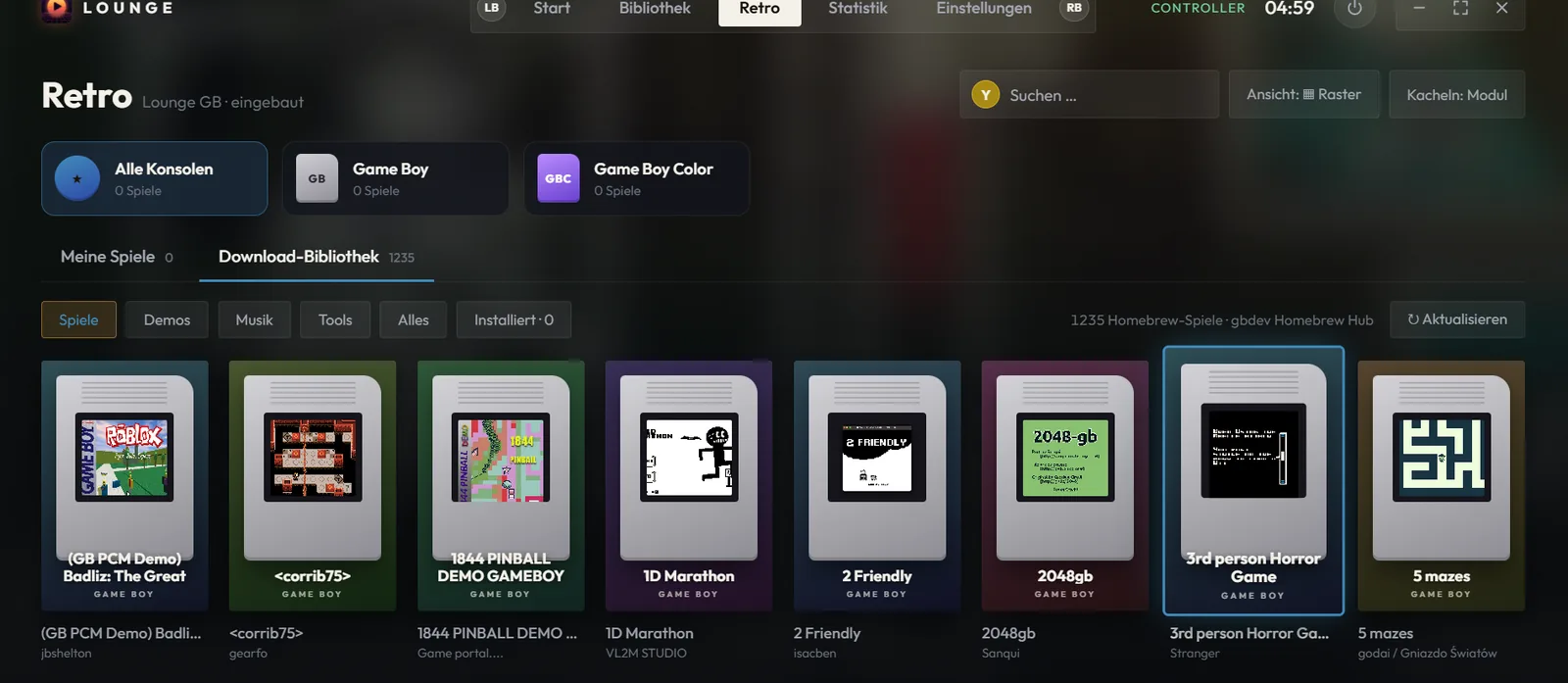Click the author text Game portal....
Screen dimensions: 1568x683
point(460,654)
